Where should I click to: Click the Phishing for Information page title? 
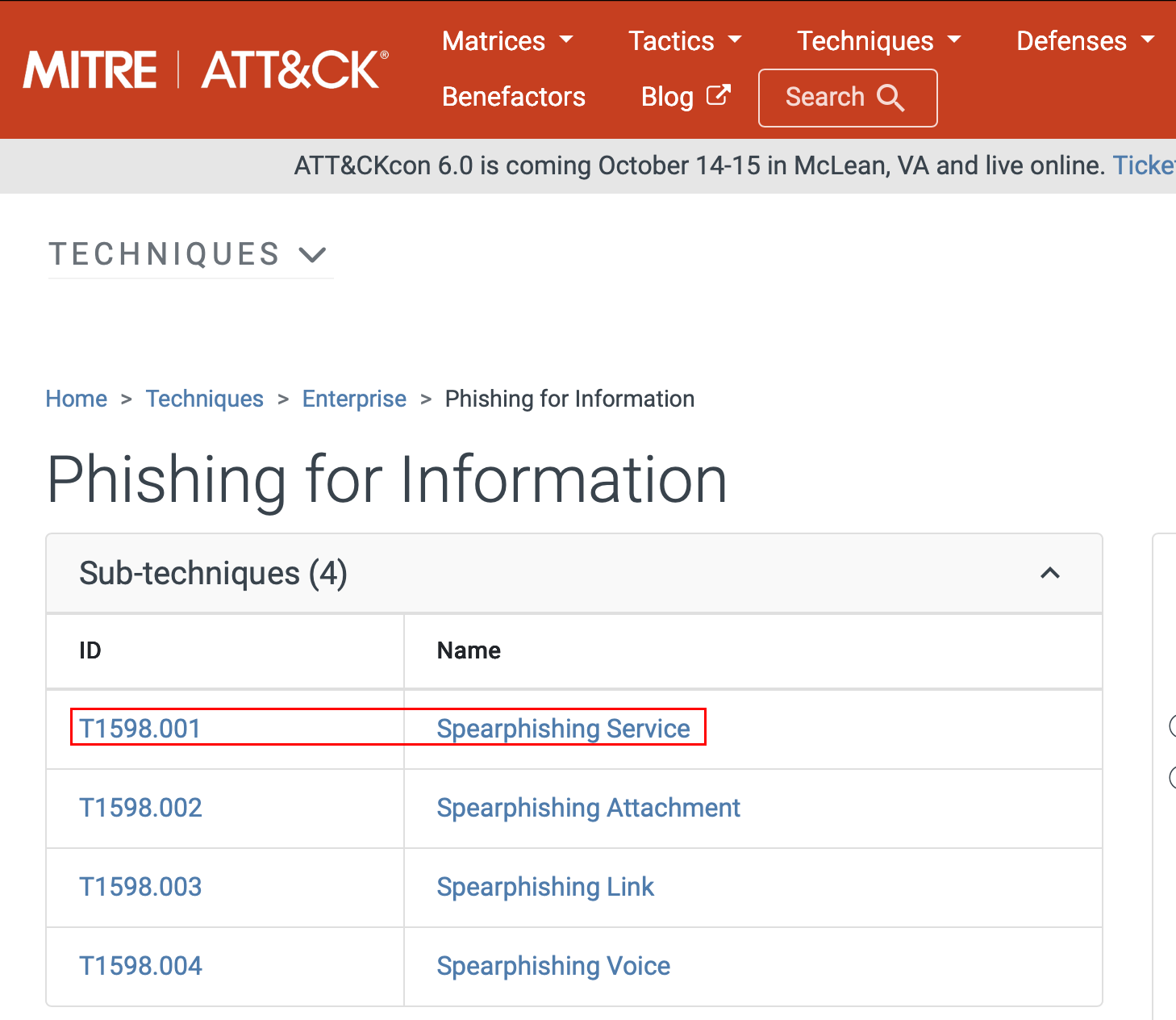click(387, 480)
